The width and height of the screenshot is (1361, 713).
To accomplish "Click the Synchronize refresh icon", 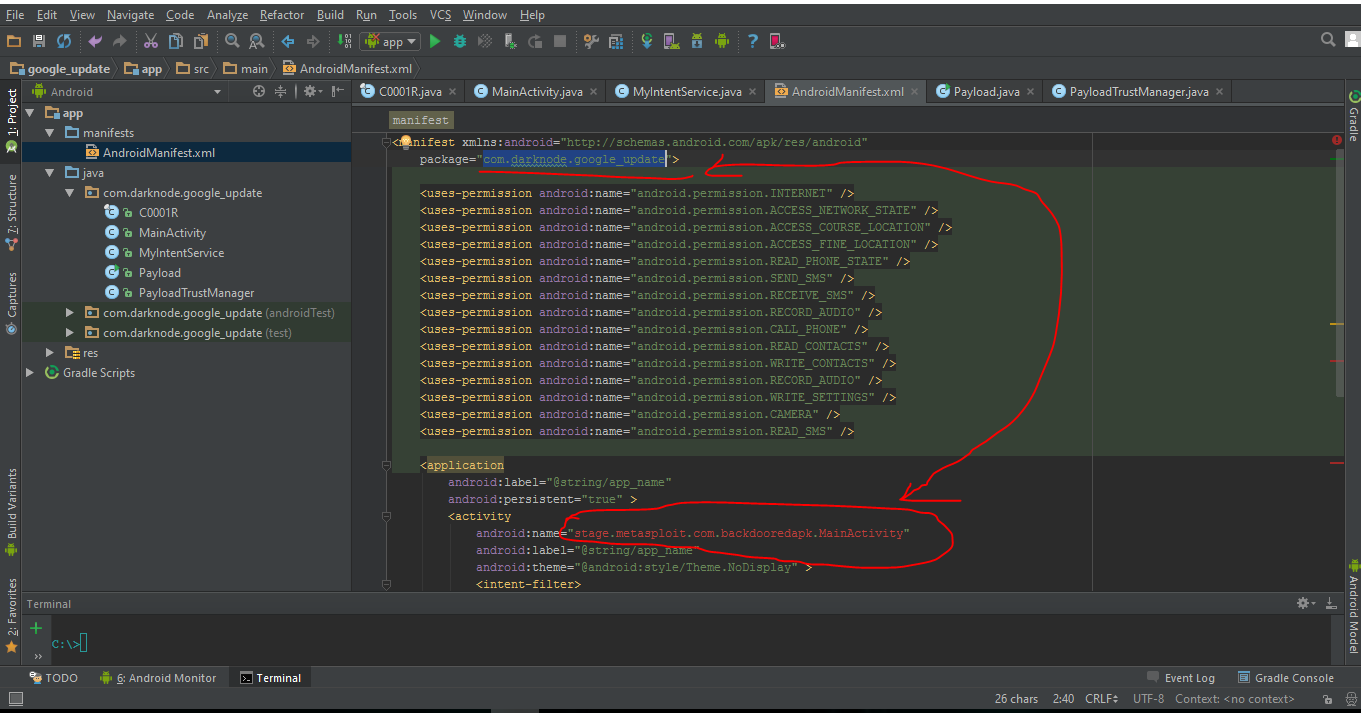I will point(64,41).
